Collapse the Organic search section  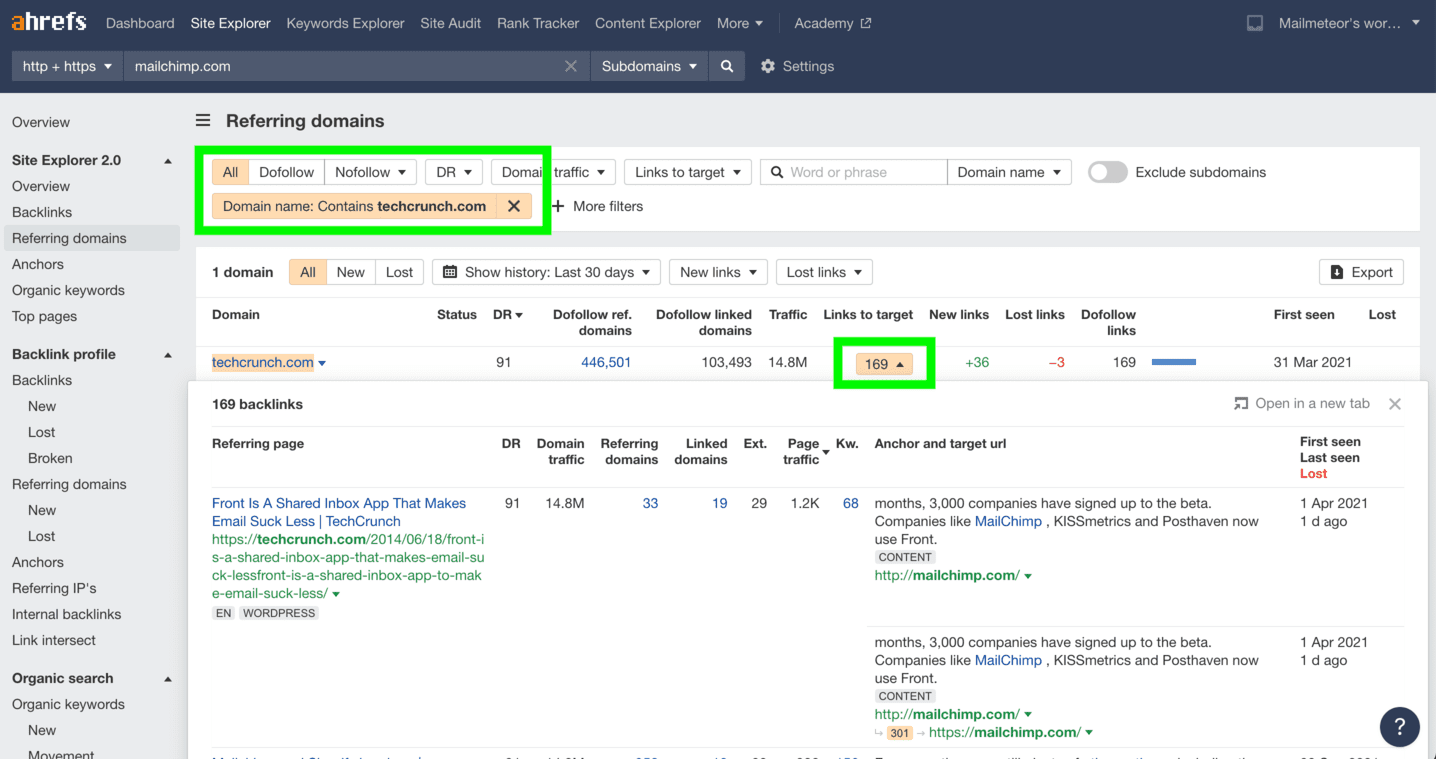pyautogui.click(x=168, y=679)
